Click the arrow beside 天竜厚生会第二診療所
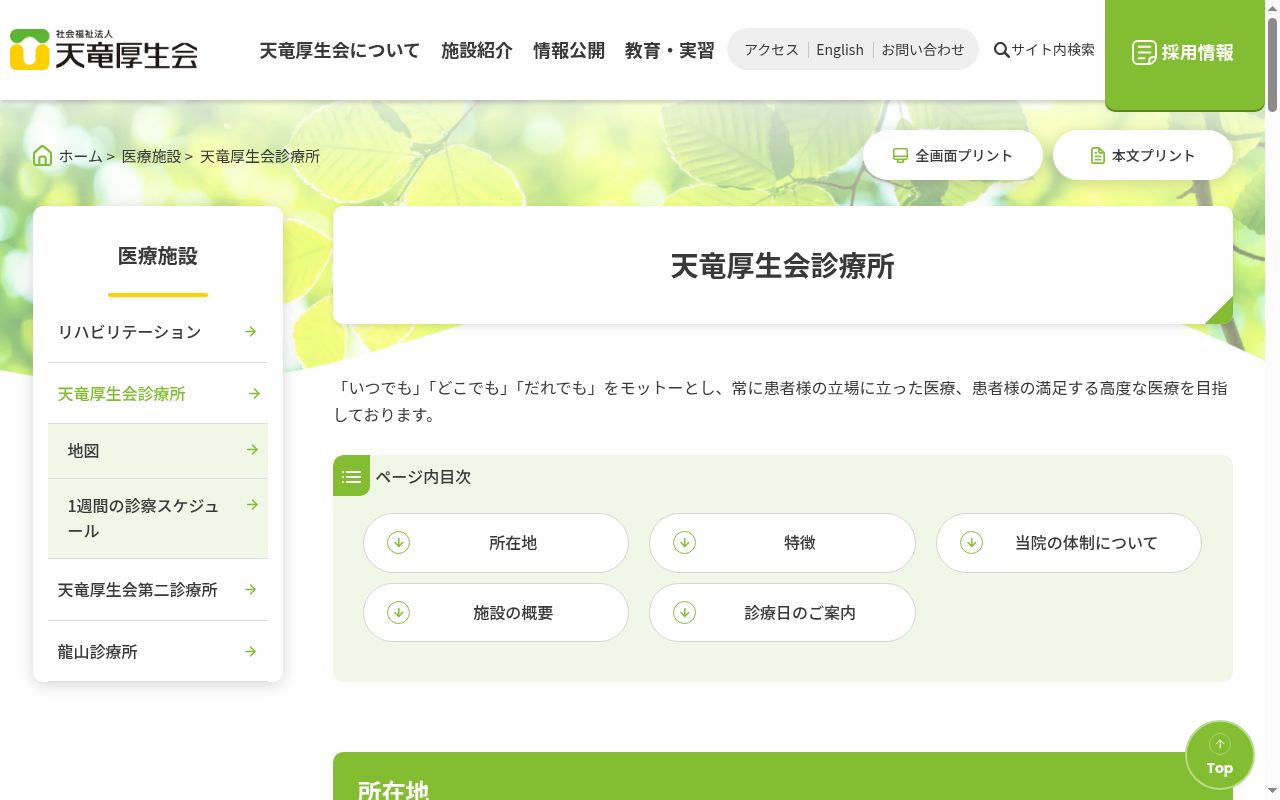This screenshot has width=1280, height=800. point(251,589)
